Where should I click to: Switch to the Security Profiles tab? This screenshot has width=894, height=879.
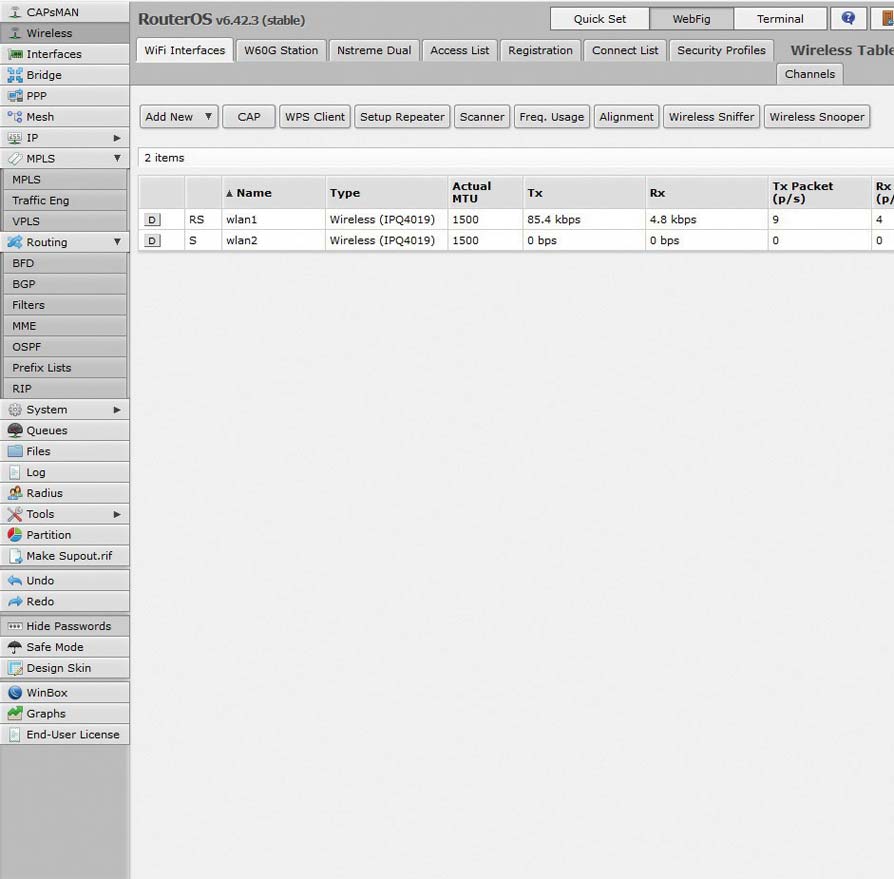click(721, 50)
